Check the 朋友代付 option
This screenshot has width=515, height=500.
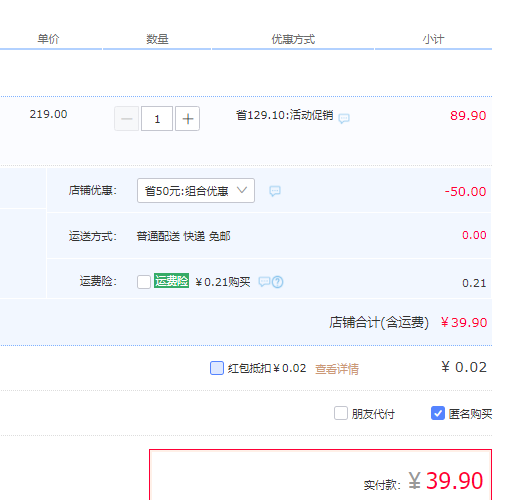pyautogui.click(x=341, y=413)
